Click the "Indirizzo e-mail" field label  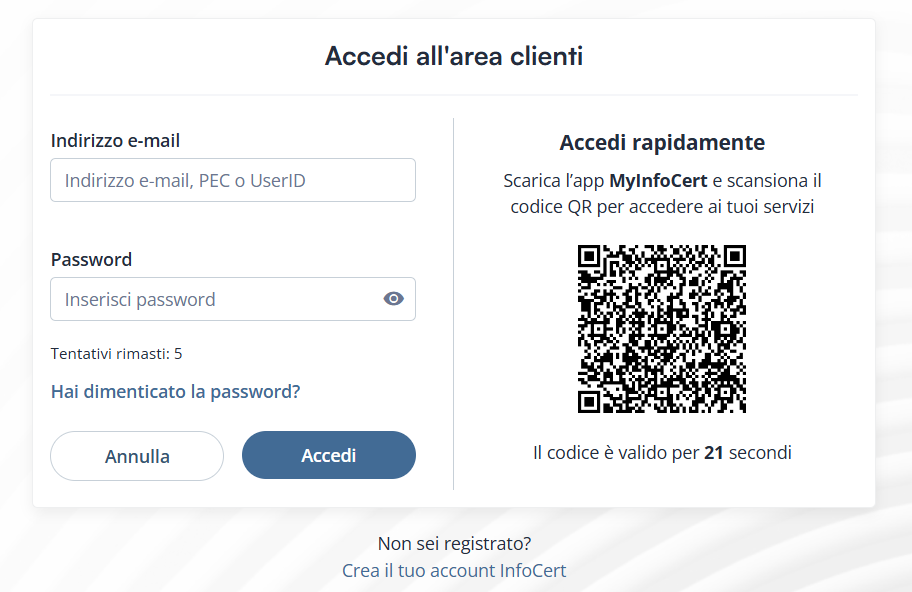[x=115, y=141]
